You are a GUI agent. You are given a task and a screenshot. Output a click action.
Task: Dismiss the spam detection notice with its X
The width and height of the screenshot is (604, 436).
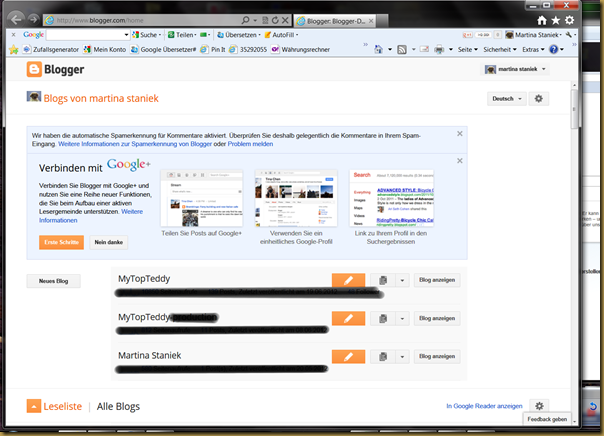(460, 134)
